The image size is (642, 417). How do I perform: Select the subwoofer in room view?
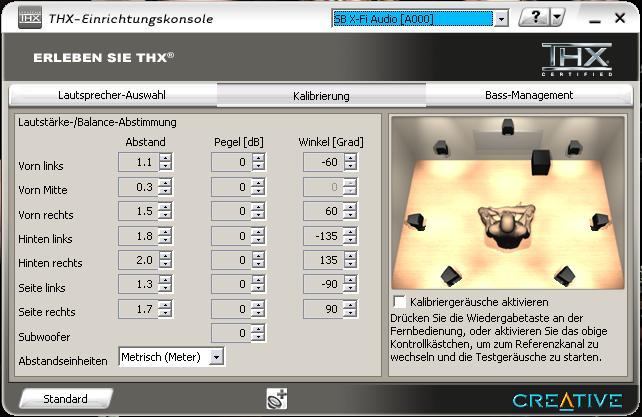(541, 162)
